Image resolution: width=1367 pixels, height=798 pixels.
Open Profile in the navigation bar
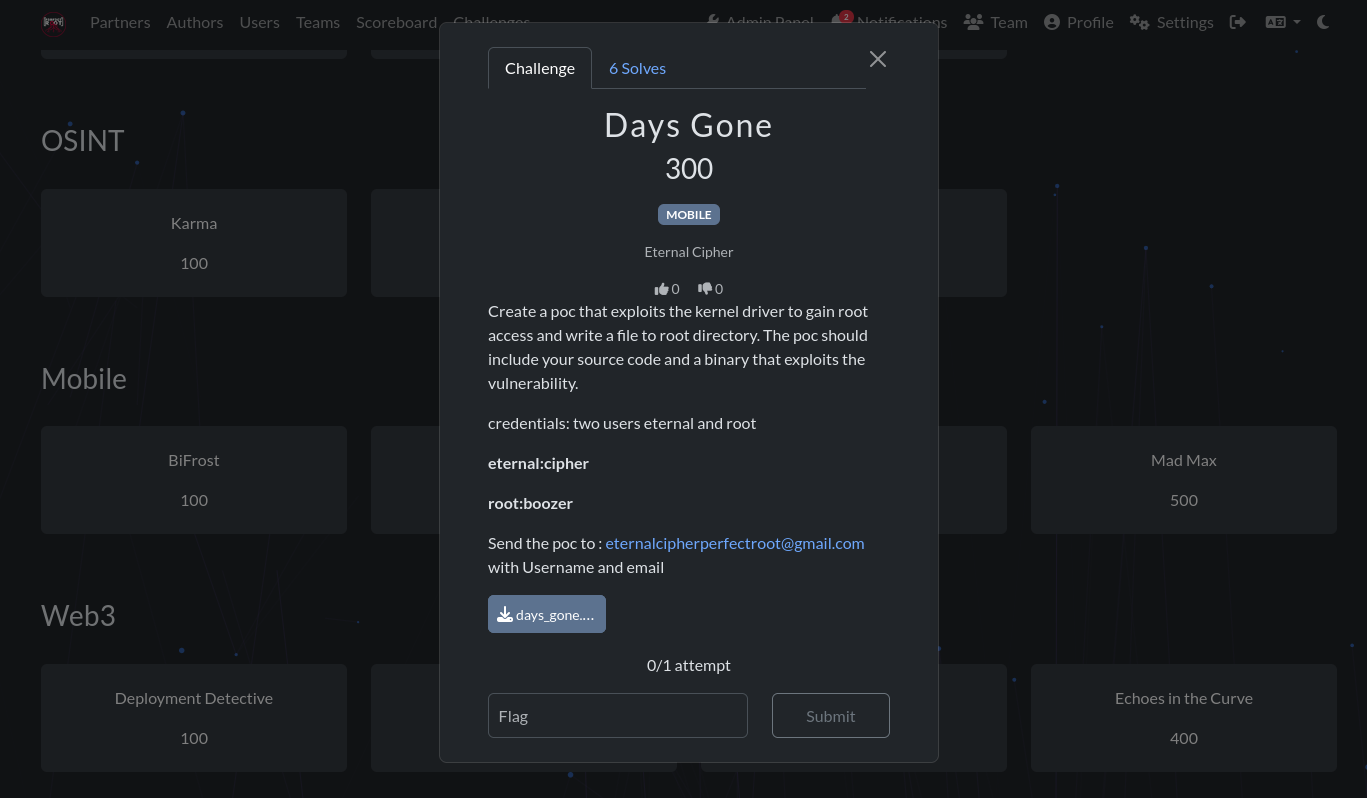click(x=1078, y=22)
